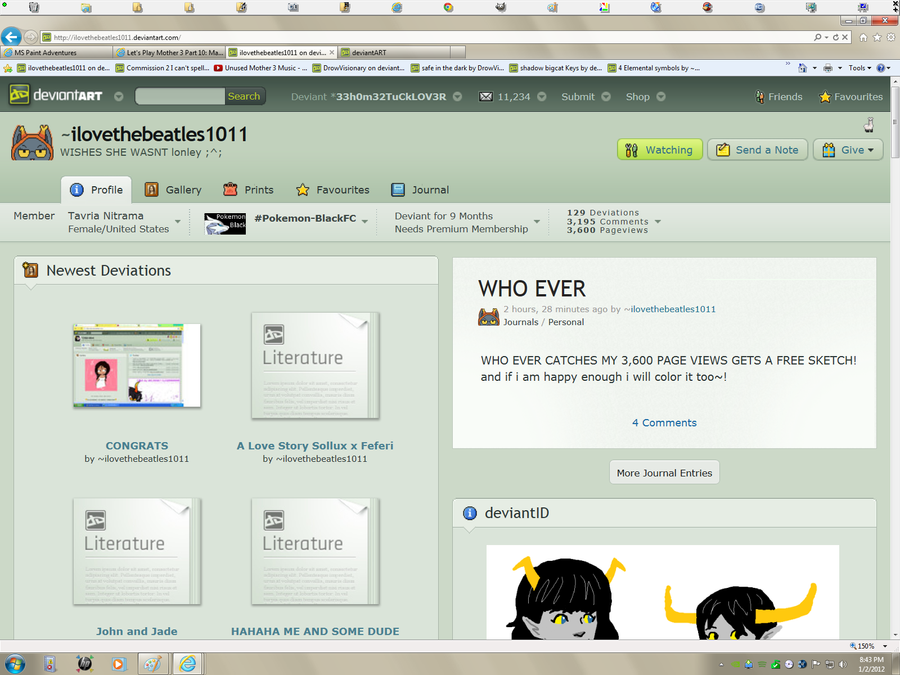Switch to the deviantART browser tab
Screen dimensions: 900x675
pyautogui.click(x=394, y=52)
